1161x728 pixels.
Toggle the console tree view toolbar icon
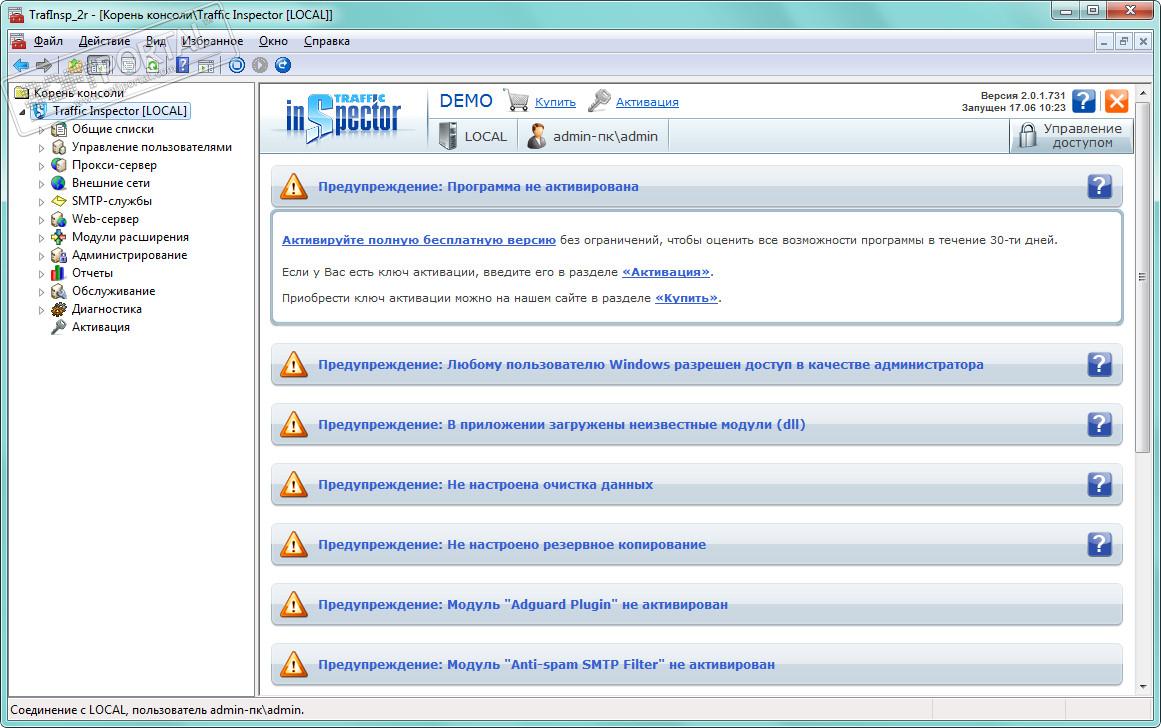(x=98, y=65)
